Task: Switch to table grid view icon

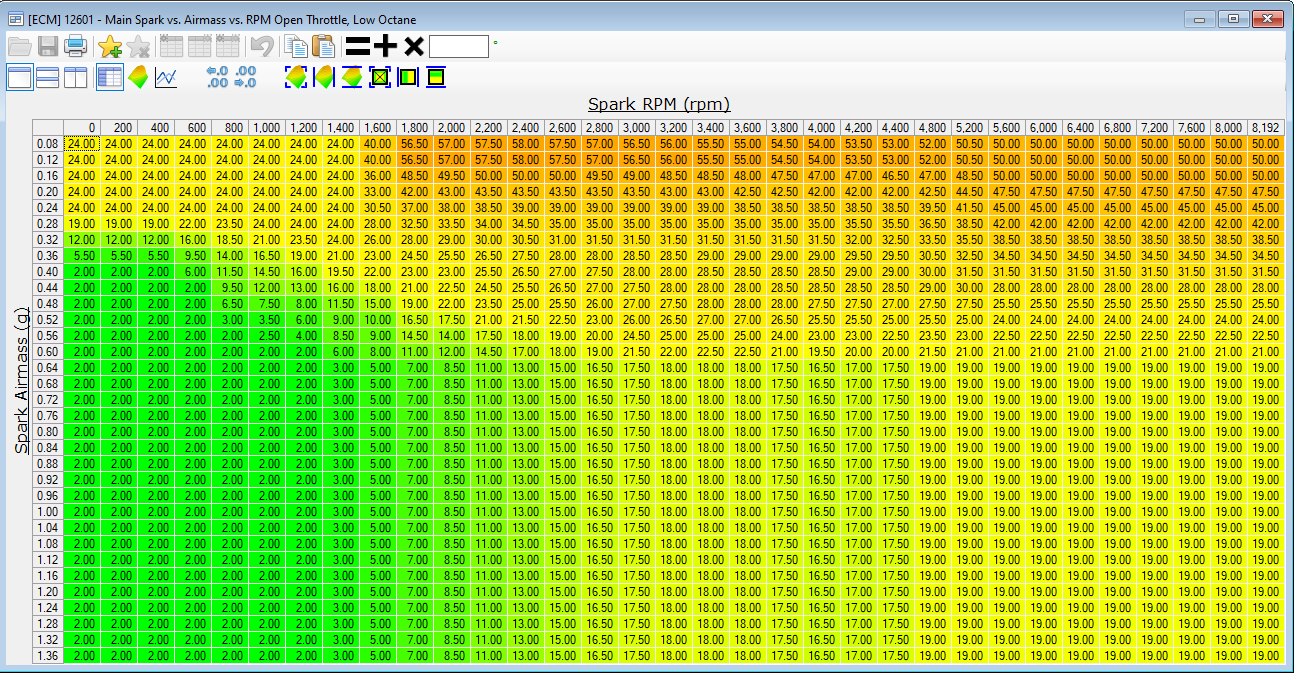Action: 110,77
